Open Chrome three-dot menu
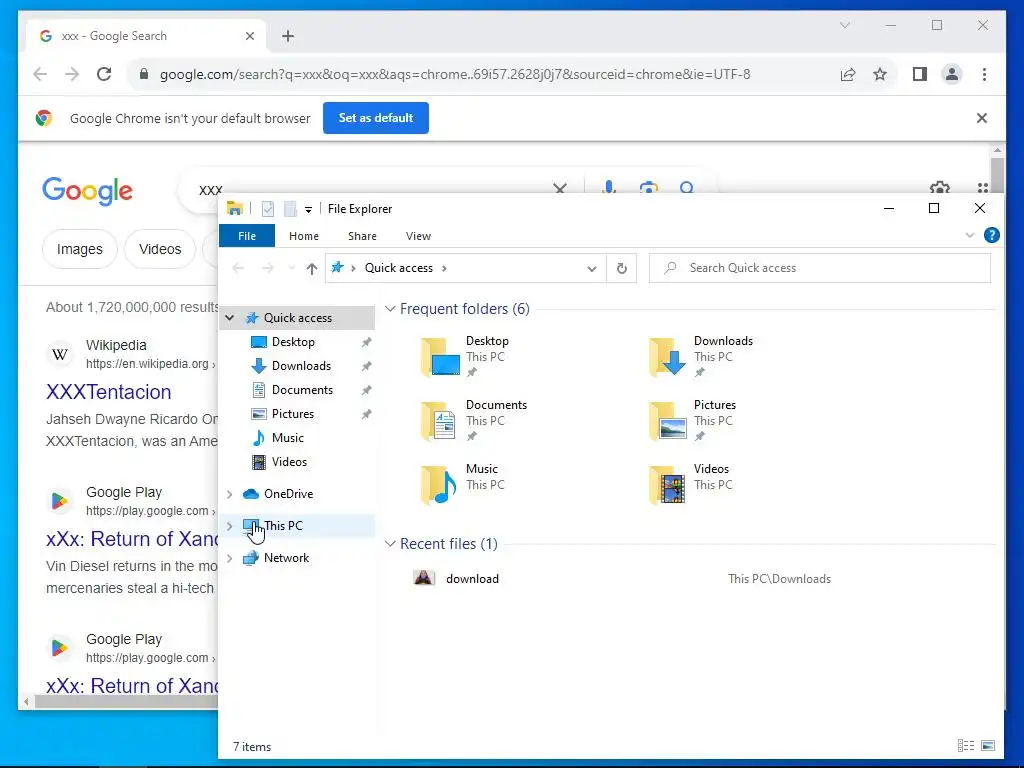This screenshot has height=768, width=1024. (x=984, y=74)
